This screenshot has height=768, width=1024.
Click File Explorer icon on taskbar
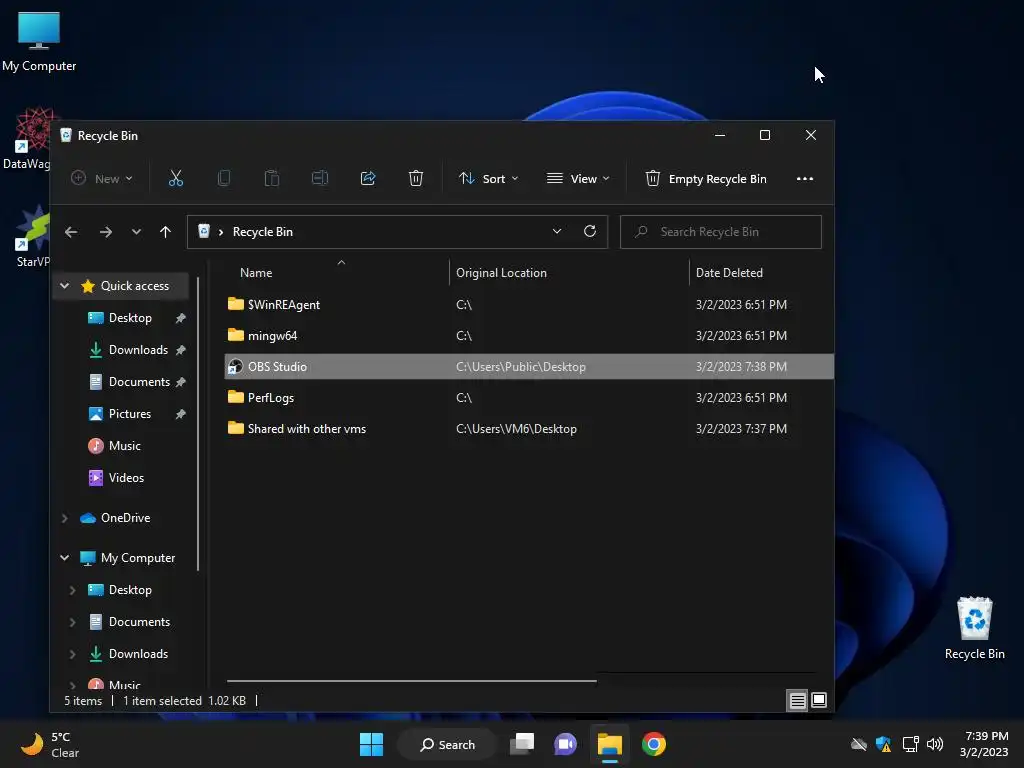coord(610,744)
